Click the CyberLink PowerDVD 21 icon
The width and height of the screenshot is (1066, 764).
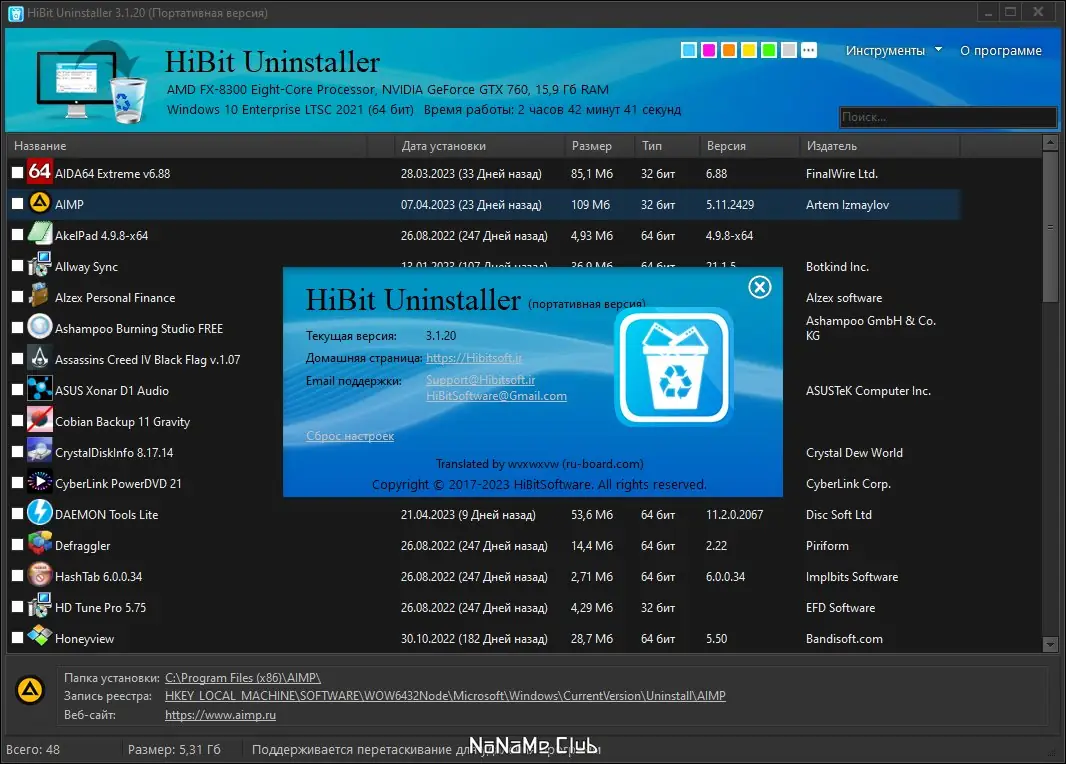coord(39,483)
